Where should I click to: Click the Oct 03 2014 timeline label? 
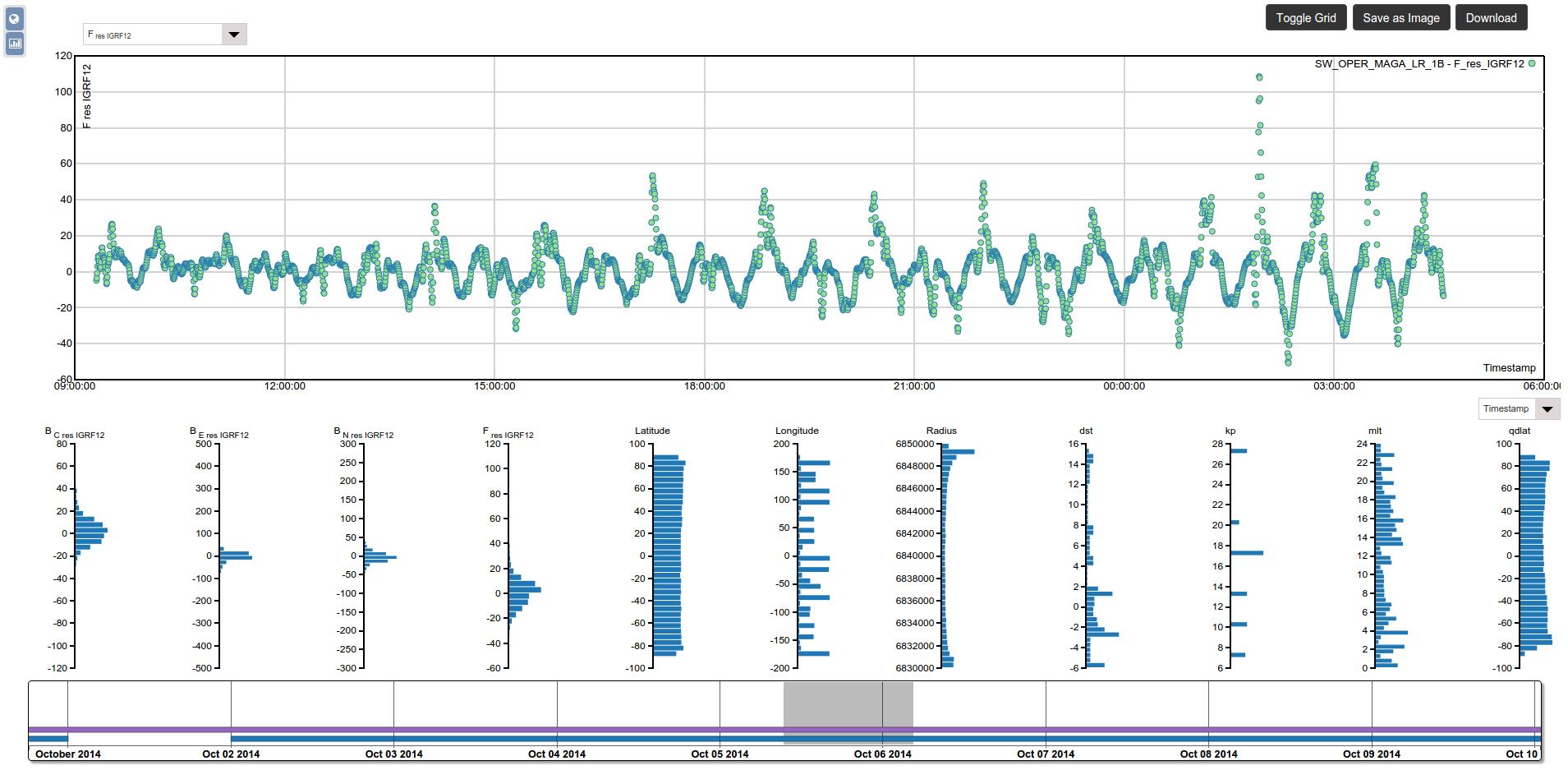(x=394, y=754)
